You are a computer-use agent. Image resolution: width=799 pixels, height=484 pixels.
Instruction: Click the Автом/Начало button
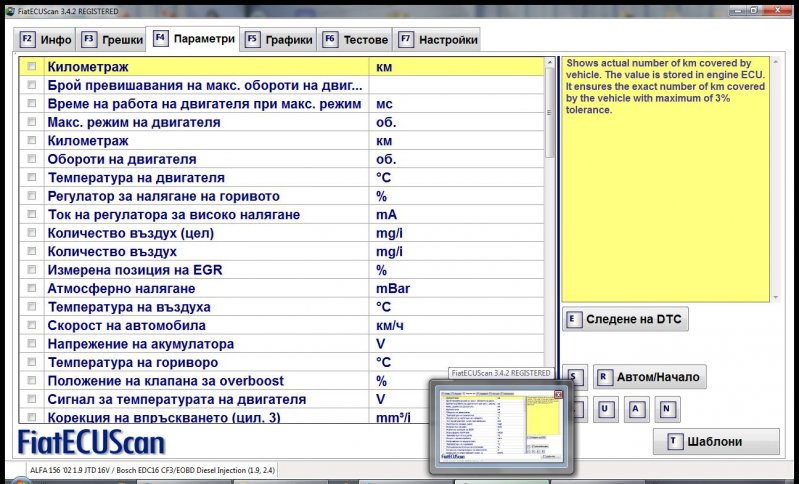[649, 377]
